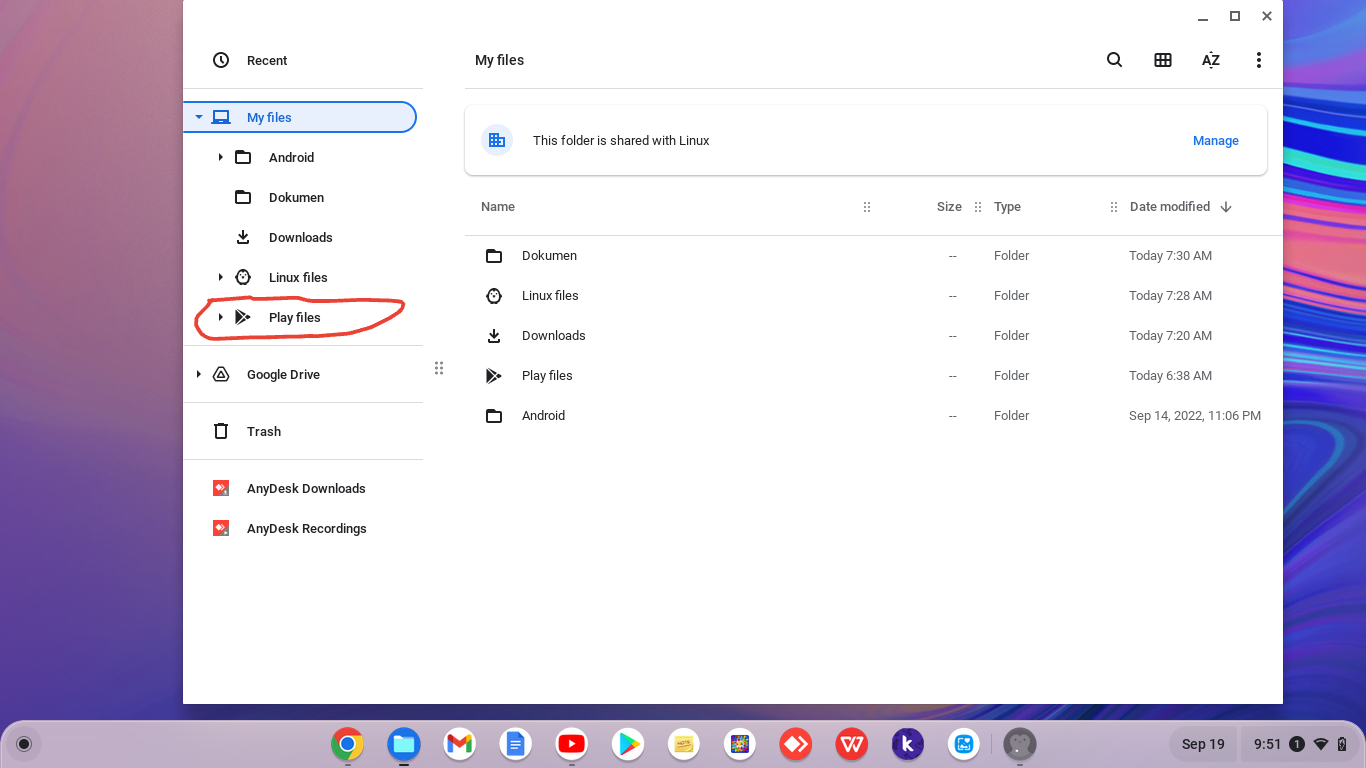Open the Dokumen folder in the file list
1366x768 pixels.
[x=549, y=255]
